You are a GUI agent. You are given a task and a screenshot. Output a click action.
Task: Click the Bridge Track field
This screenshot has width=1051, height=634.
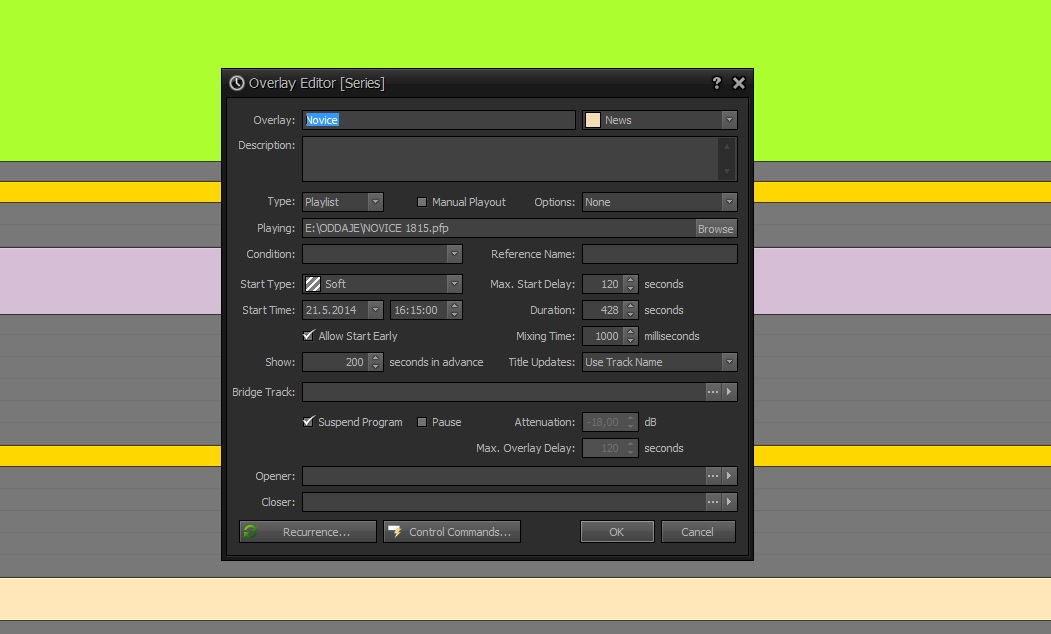(503, 392)
